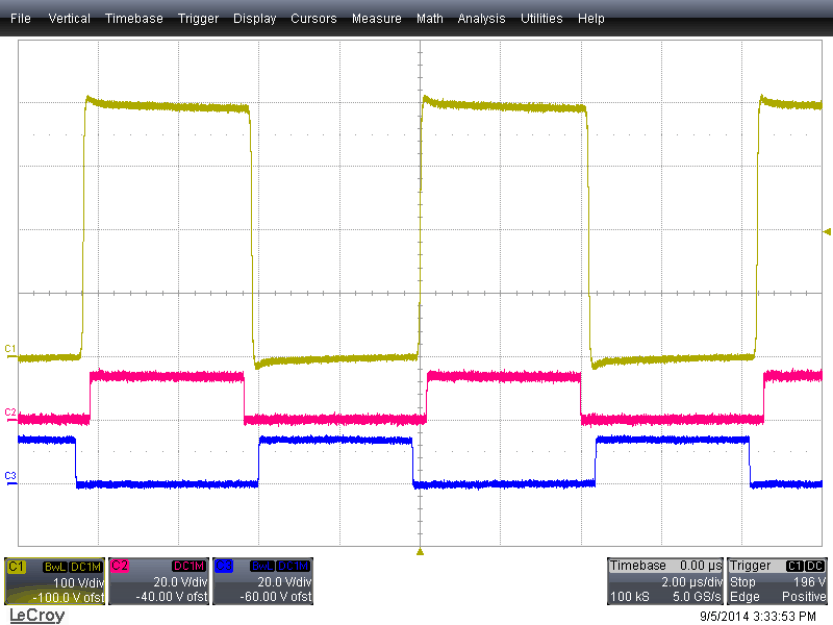Open the Trigger menu in menu bar
Image resolution: width=833 pixels, height=625 pixels.
[198, 18]
